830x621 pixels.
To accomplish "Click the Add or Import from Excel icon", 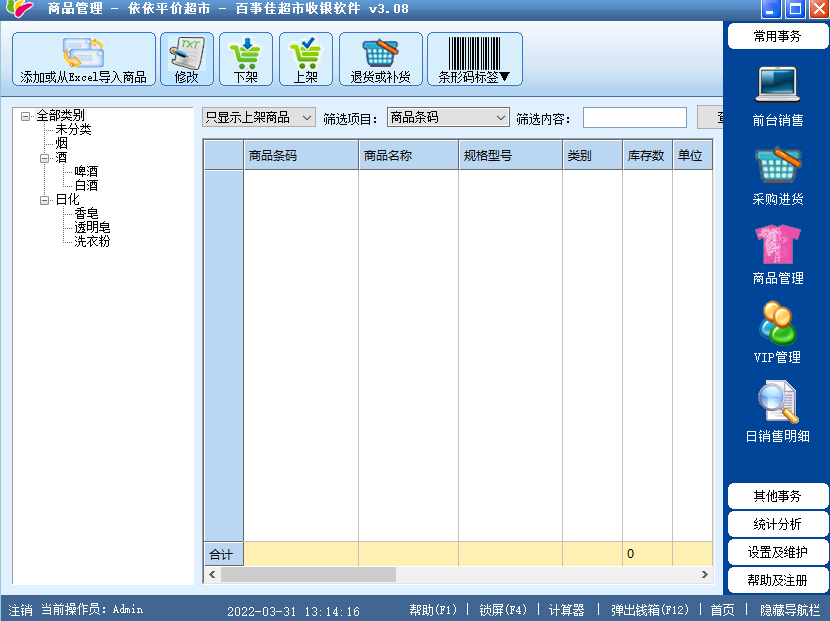I will pyautogui.click(x=83, y=54).
